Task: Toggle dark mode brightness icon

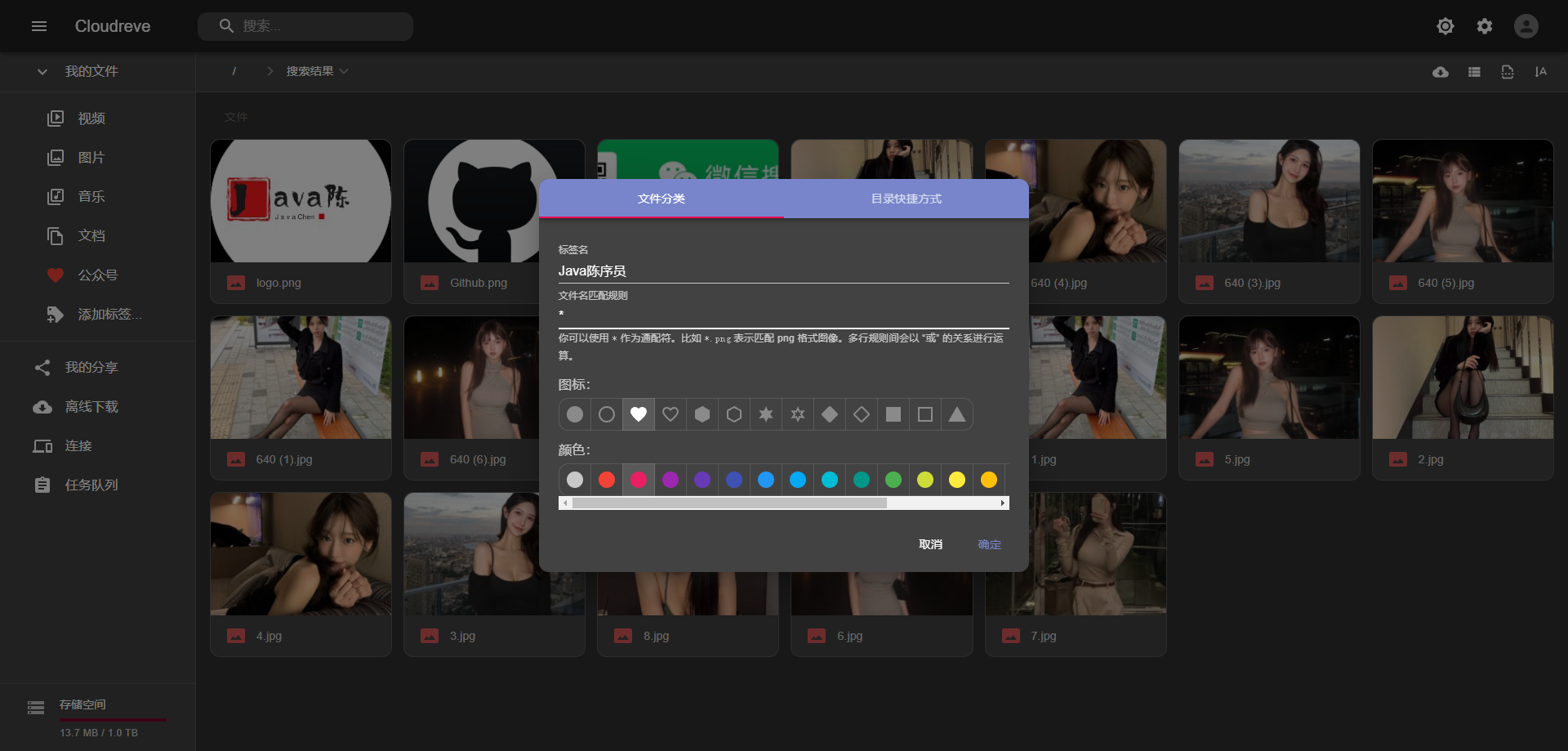Action: 1445,26
